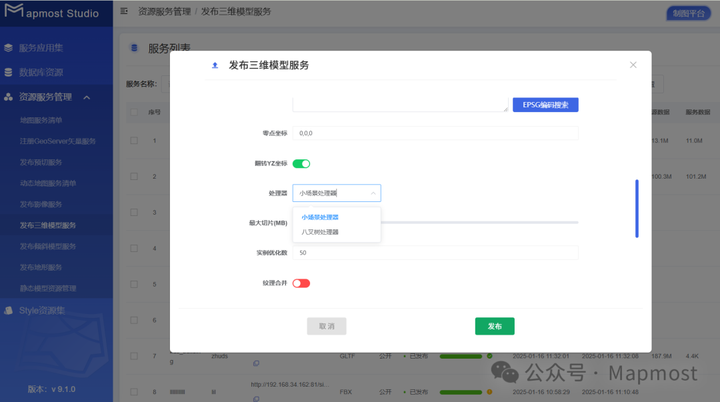Open Style资源集 in the sidebar

coord(42,311)
